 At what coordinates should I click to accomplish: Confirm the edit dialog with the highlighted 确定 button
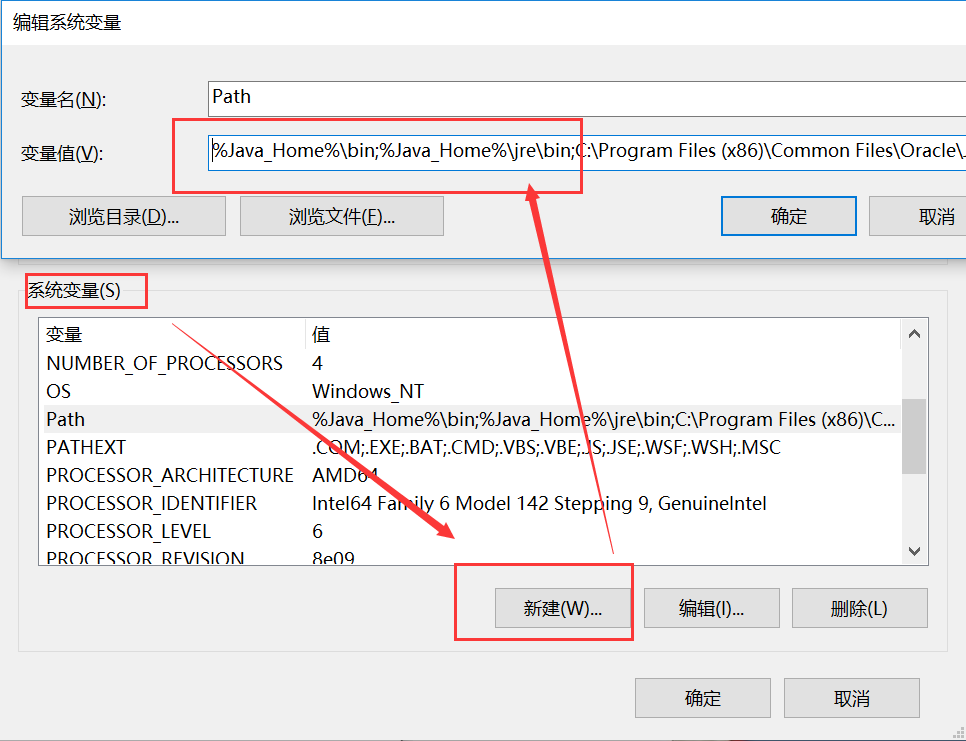point(789,216)
